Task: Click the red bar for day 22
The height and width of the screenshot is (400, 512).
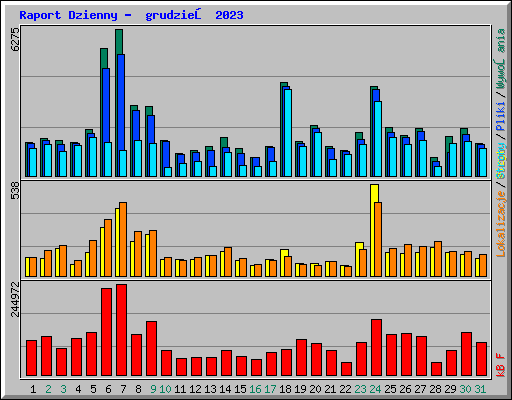Action: pyautogui.click(x=346, y=369)
